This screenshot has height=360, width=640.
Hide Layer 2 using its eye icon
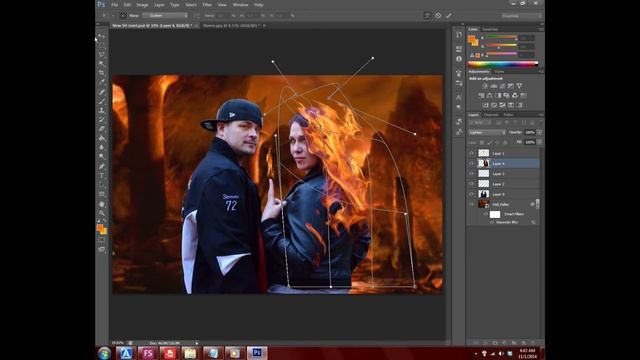pyautogui.click(x=471, y=184)
